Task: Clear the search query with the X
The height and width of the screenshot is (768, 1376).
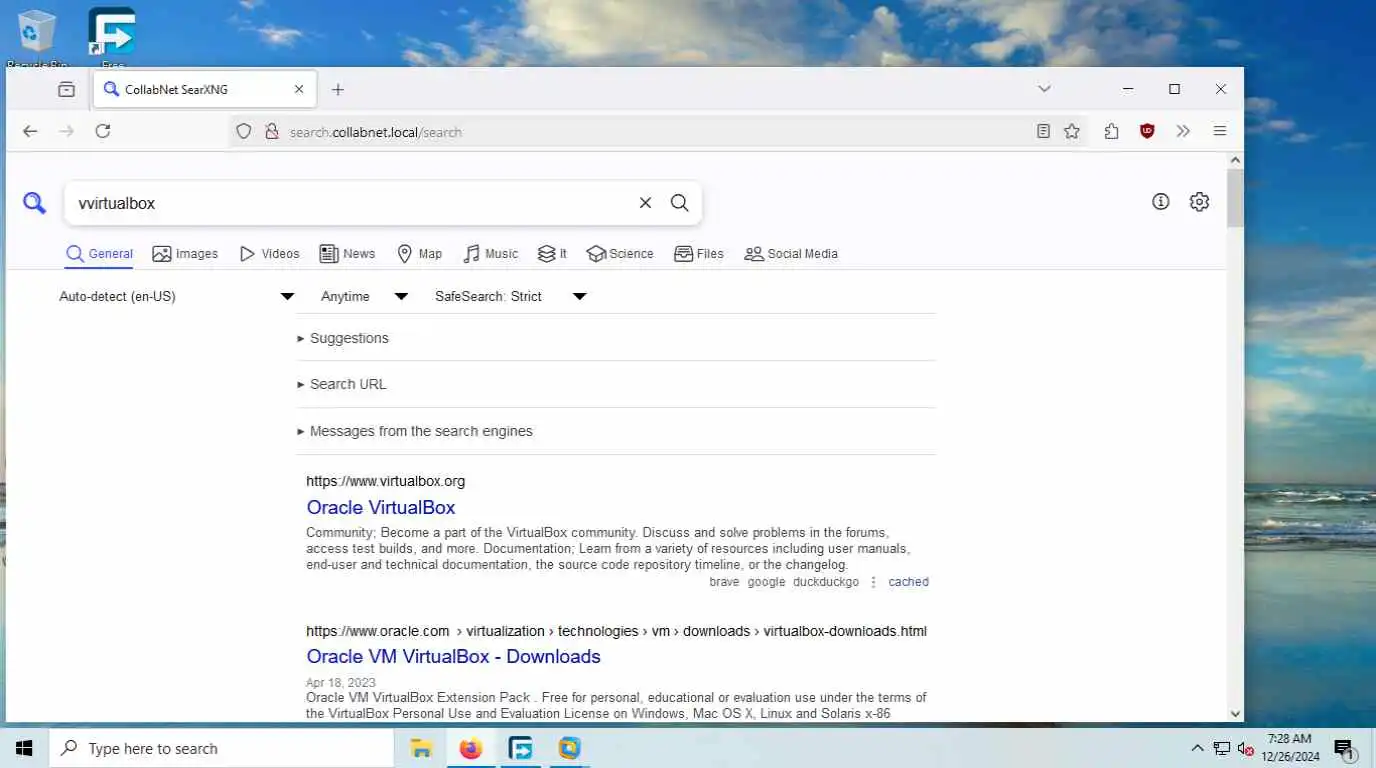Action: pyautogui.click(x=645, y=203)
